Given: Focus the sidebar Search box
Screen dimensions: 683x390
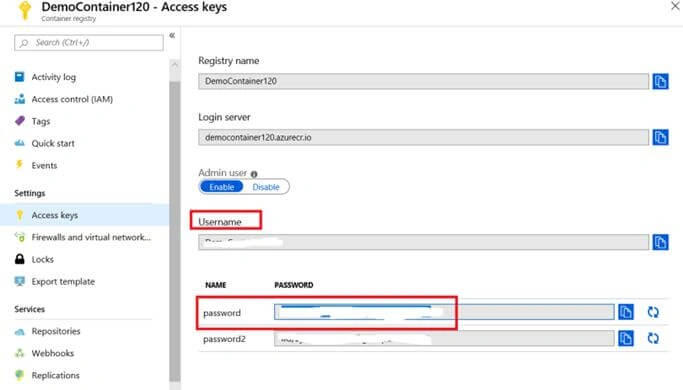Looking at the screenshot, I should [89, 43].
